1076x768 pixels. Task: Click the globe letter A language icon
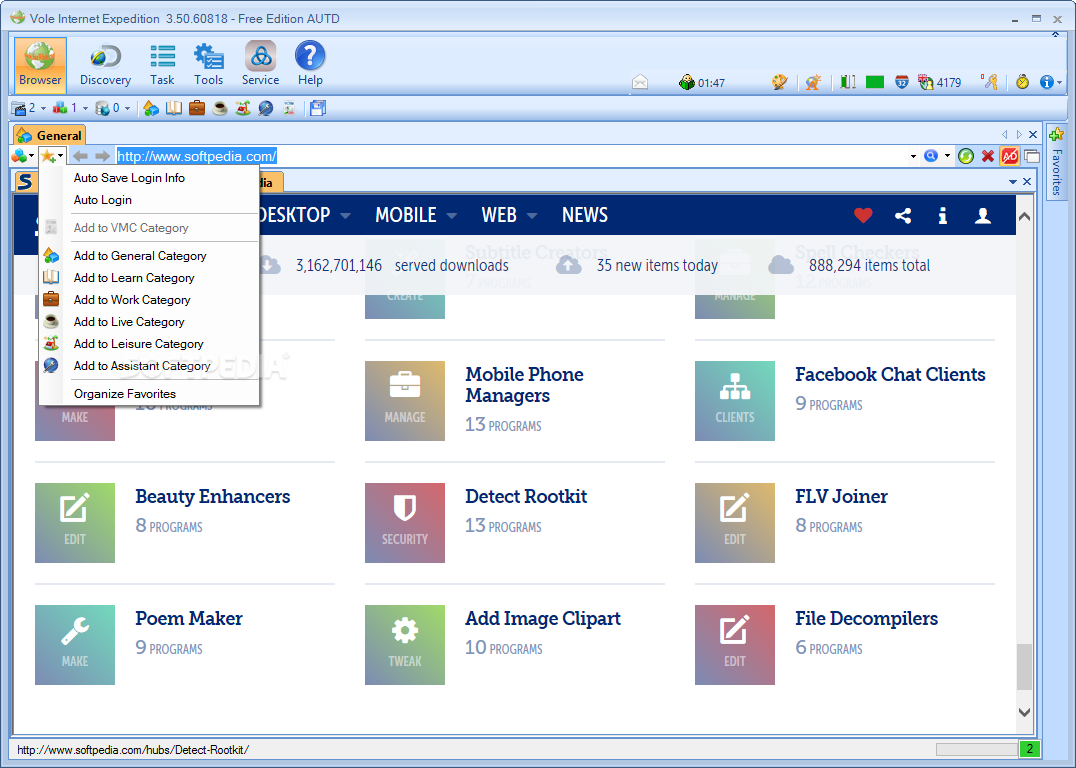click(x=813, y=82)
